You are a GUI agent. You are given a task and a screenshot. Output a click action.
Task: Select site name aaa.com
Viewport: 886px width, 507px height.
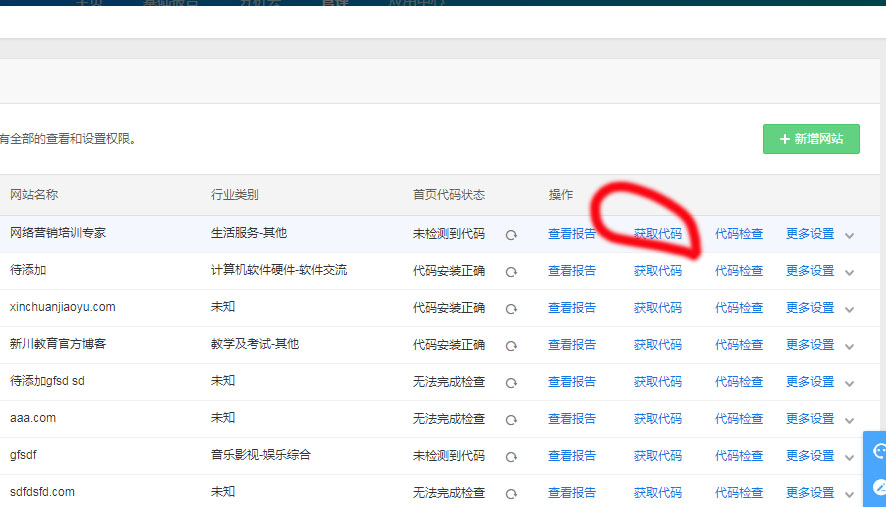pos(33,418)
